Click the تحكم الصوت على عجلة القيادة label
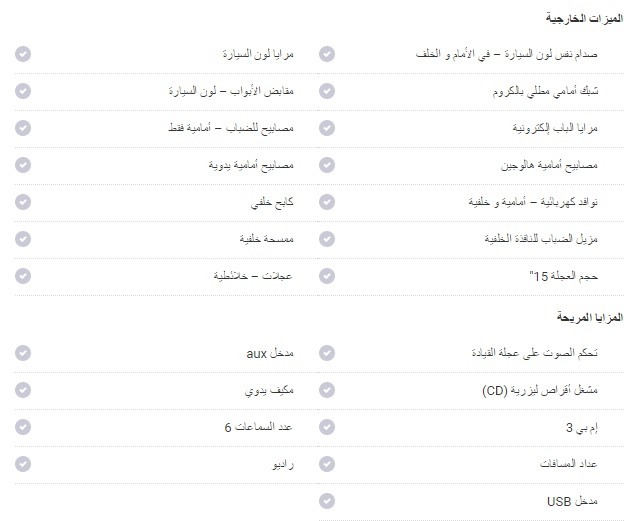 click(x=535, y=353)
